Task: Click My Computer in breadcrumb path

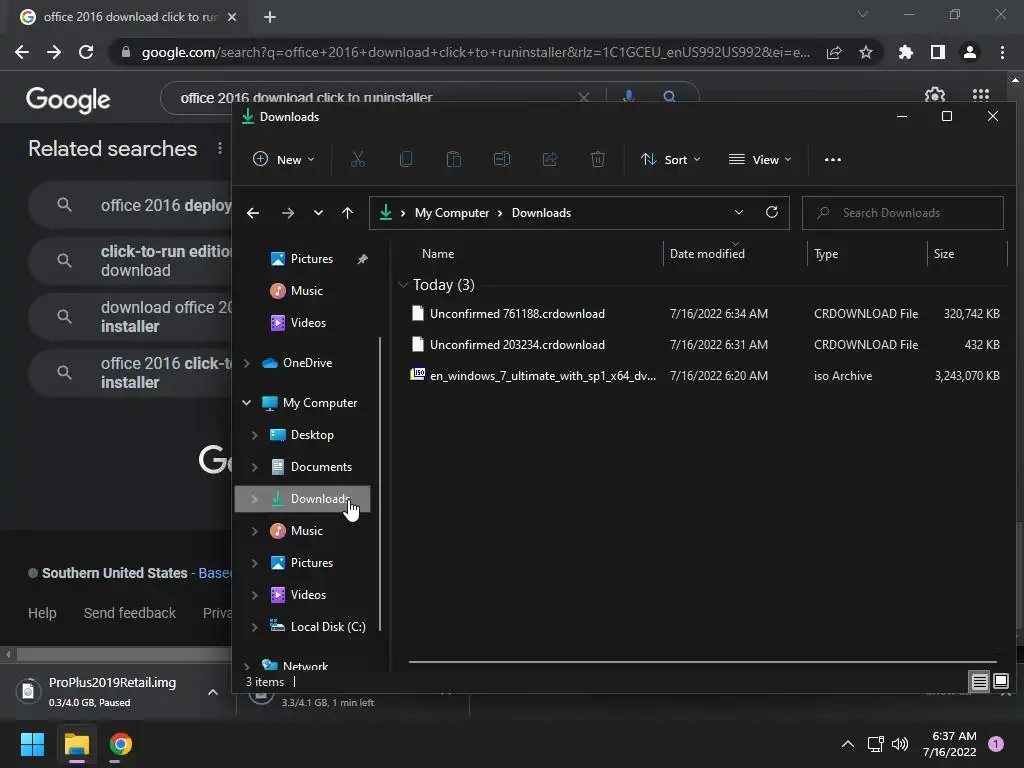Action: click(452, 213)
